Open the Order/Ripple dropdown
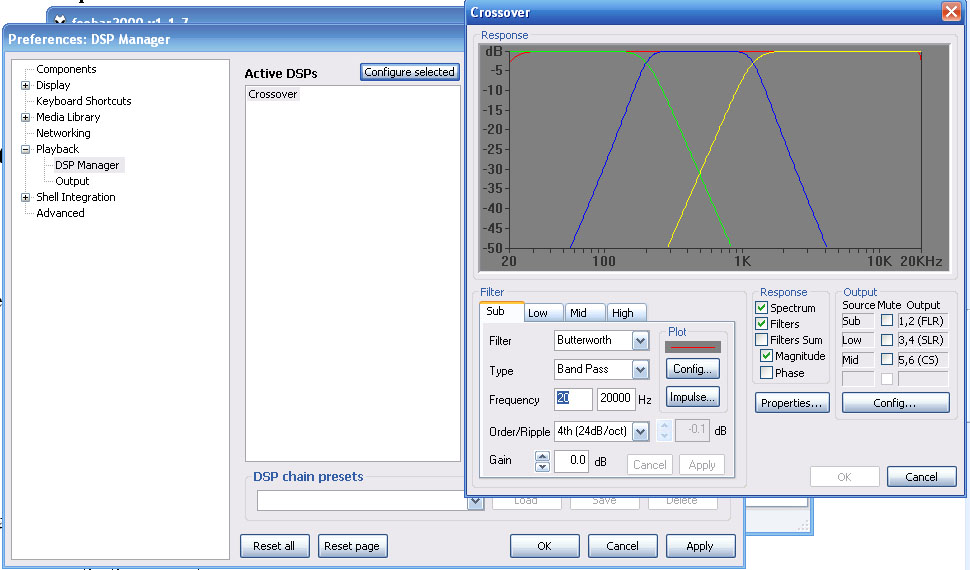The width and height of the screenshot is (970, 570). (x=640, y=431)
